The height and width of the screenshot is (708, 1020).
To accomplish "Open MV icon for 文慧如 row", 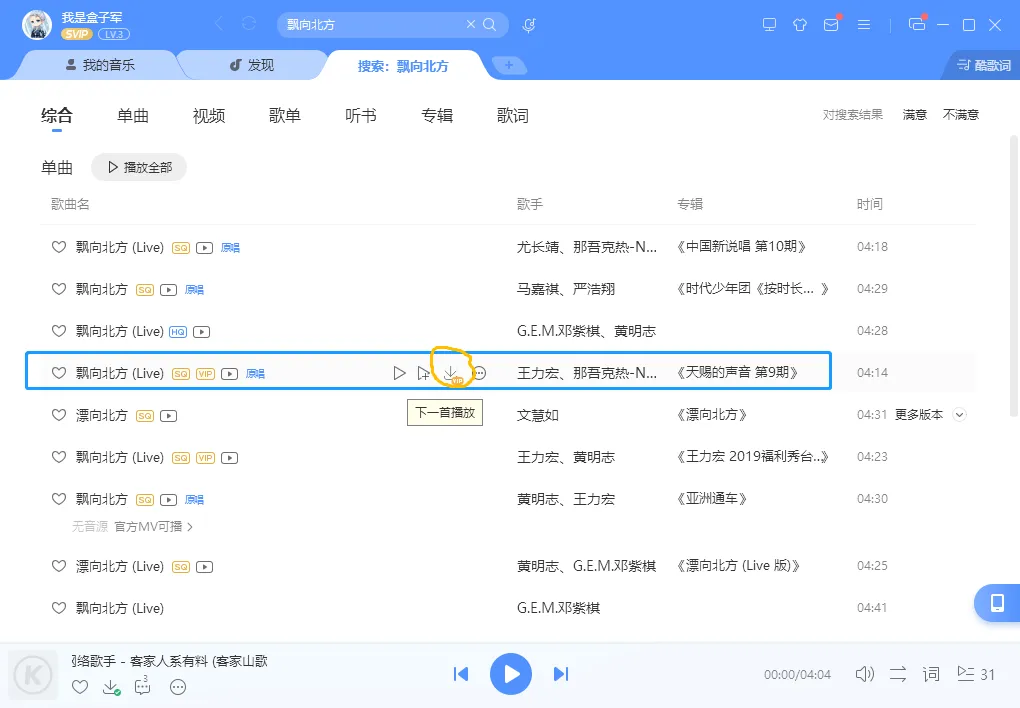I will [x=168, y=416].
